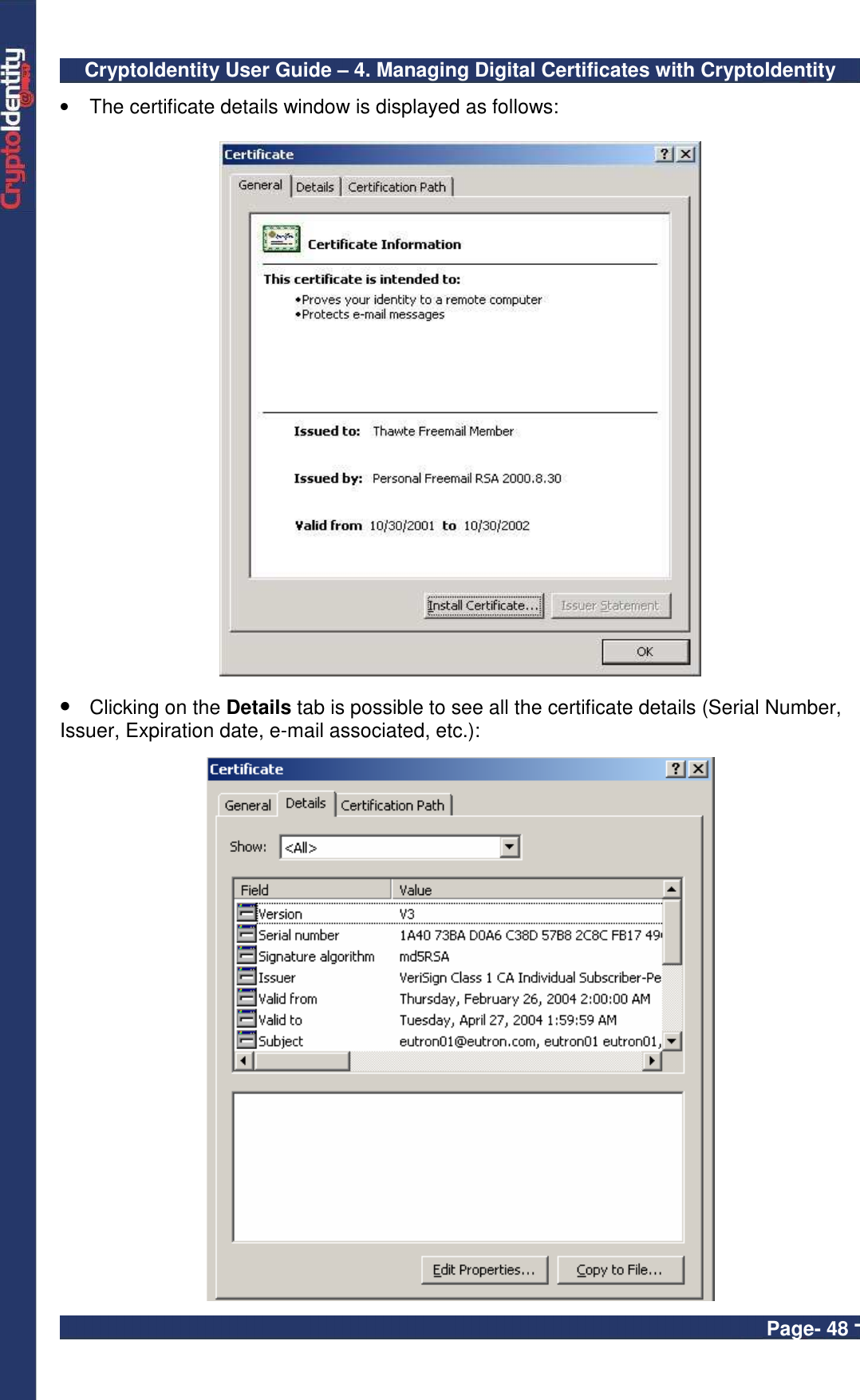This screenshot has height=1400, width=860.
Task: Click the serial number value 1A40 73BA
Action: (531, 935)
